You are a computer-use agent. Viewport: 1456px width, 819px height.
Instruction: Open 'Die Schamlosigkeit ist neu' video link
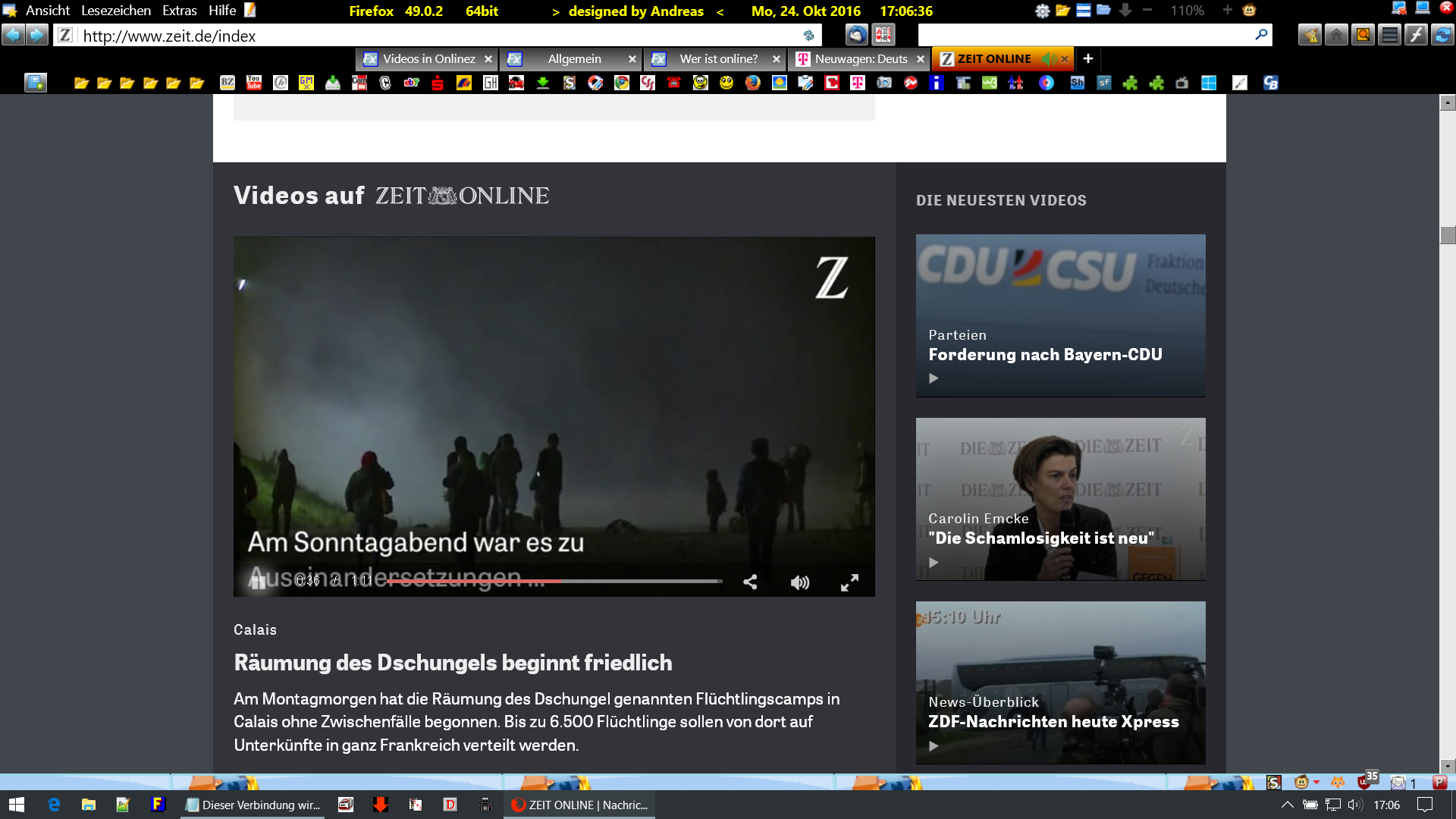[1041, 538]
